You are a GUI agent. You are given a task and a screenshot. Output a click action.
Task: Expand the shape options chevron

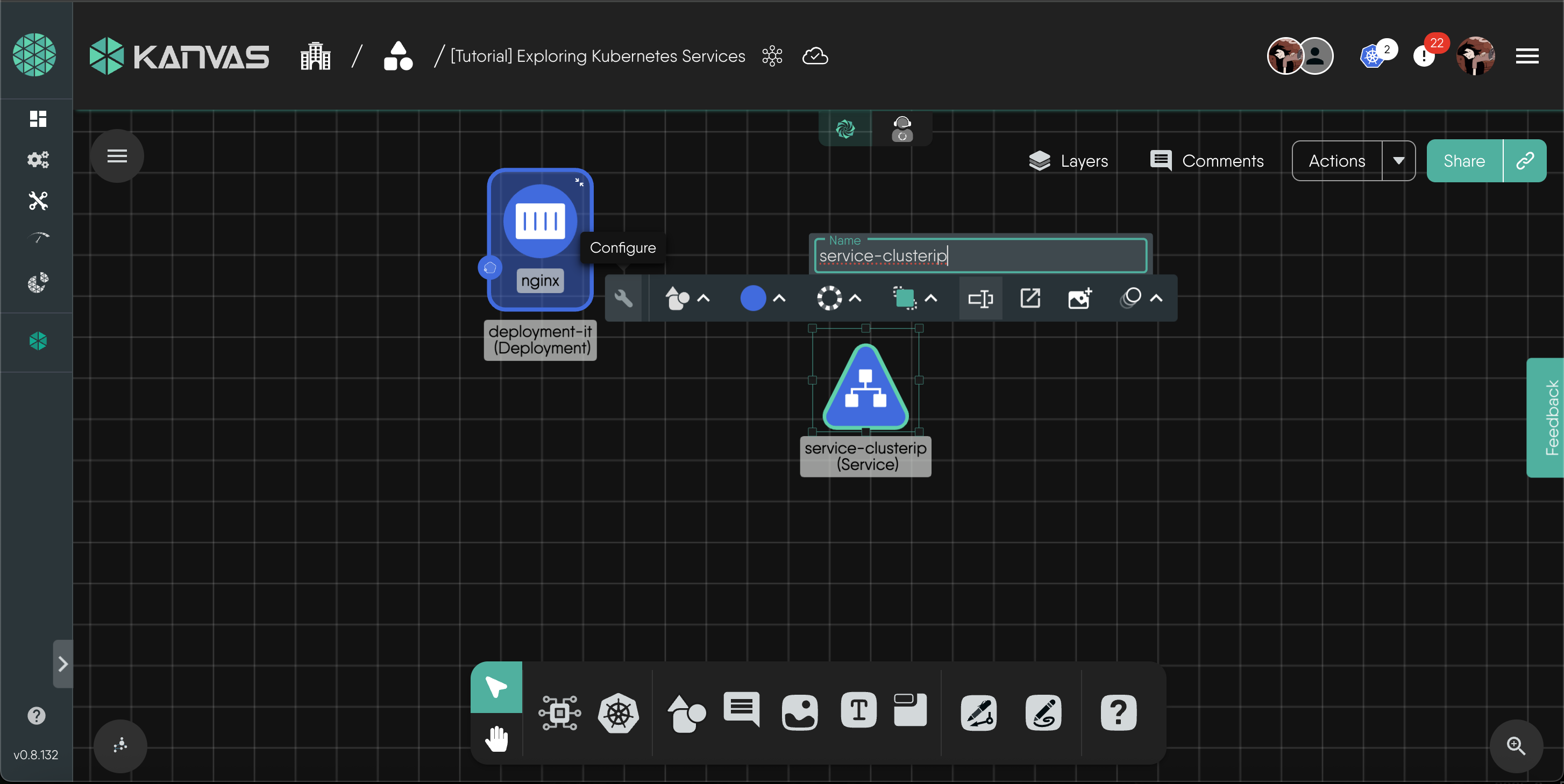point(703,298)
